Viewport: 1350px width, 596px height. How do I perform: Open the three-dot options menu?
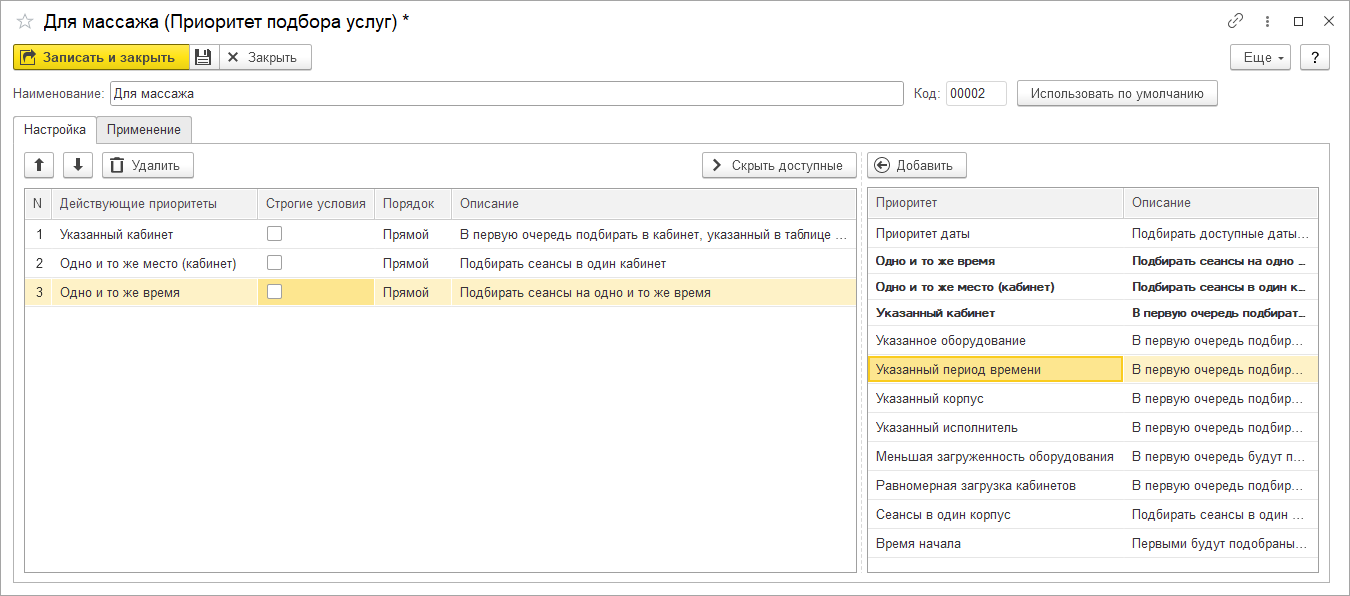point(1268,21)
